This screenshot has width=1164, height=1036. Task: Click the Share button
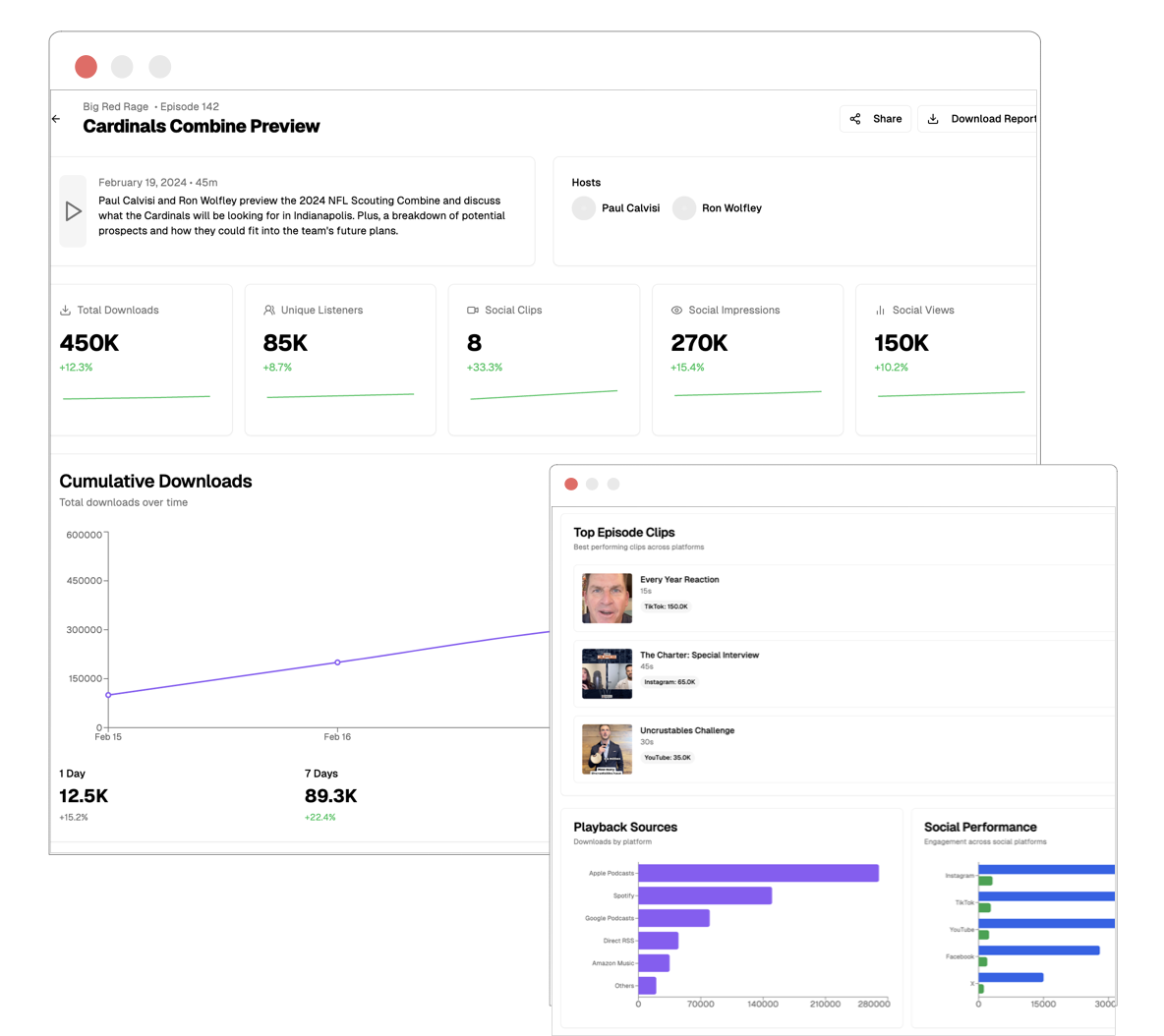(875, 119)
